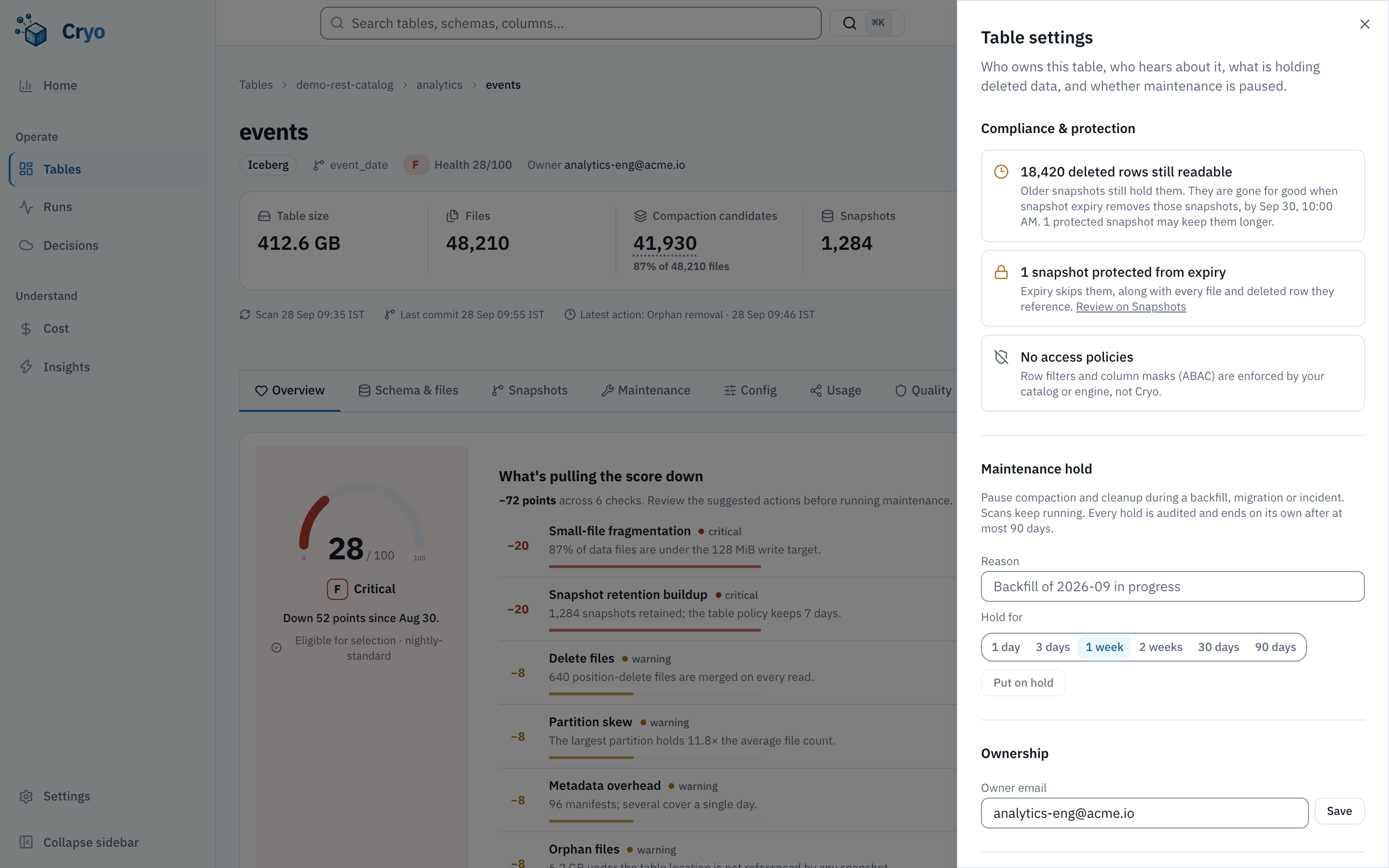Click the clock icon beside Latest action
The image size is (1389, 868).
point(570,314)
